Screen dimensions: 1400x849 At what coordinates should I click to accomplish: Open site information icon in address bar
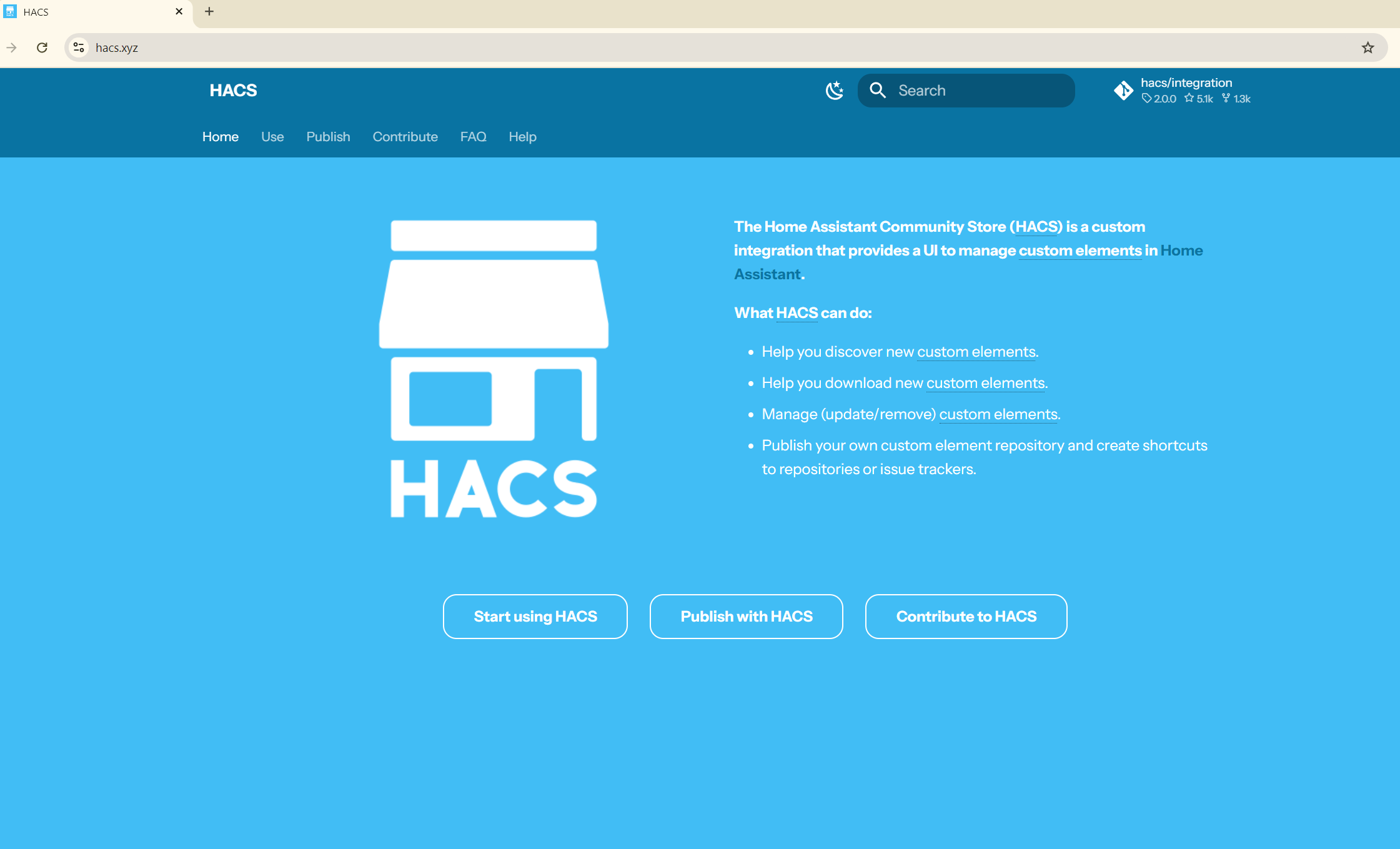(79, 47)
